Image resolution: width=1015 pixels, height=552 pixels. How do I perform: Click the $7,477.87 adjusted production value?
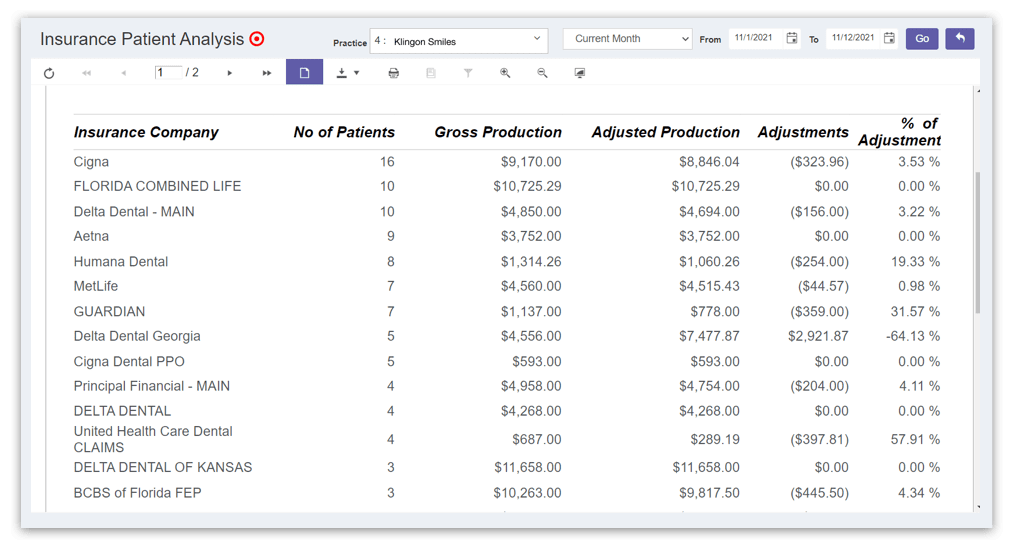tap(709, 336)
